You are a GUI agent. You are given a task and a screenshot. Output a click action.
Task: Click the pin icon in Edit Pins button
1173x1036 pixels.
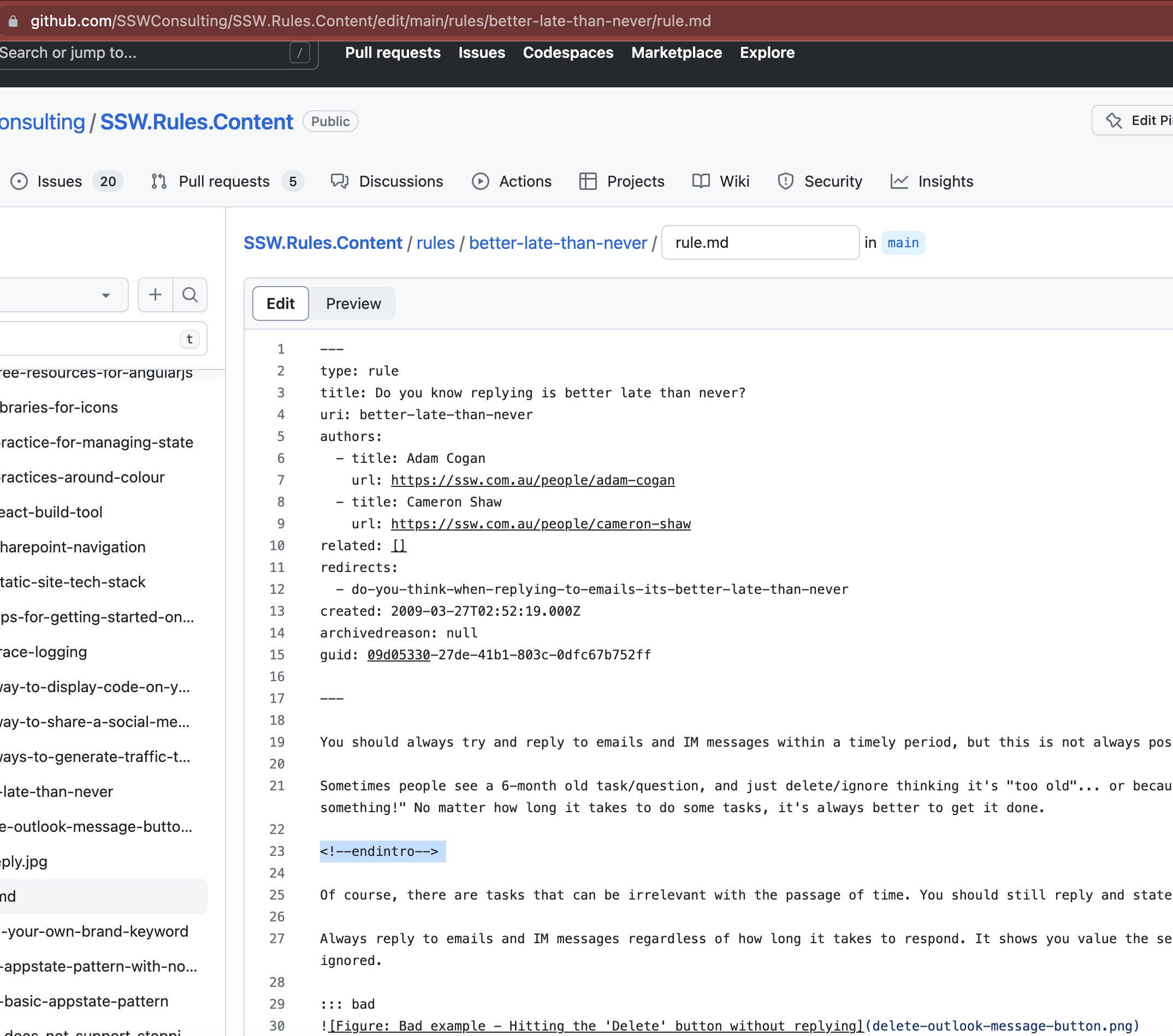click(1114, 121)
